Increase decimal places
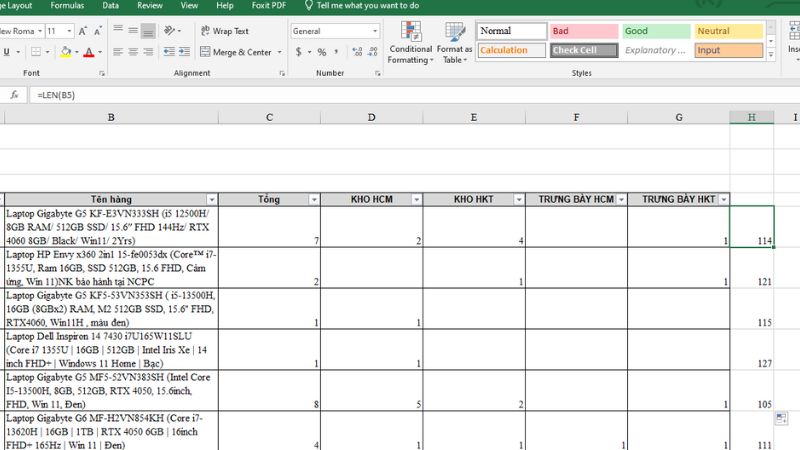 pos(357,52)
